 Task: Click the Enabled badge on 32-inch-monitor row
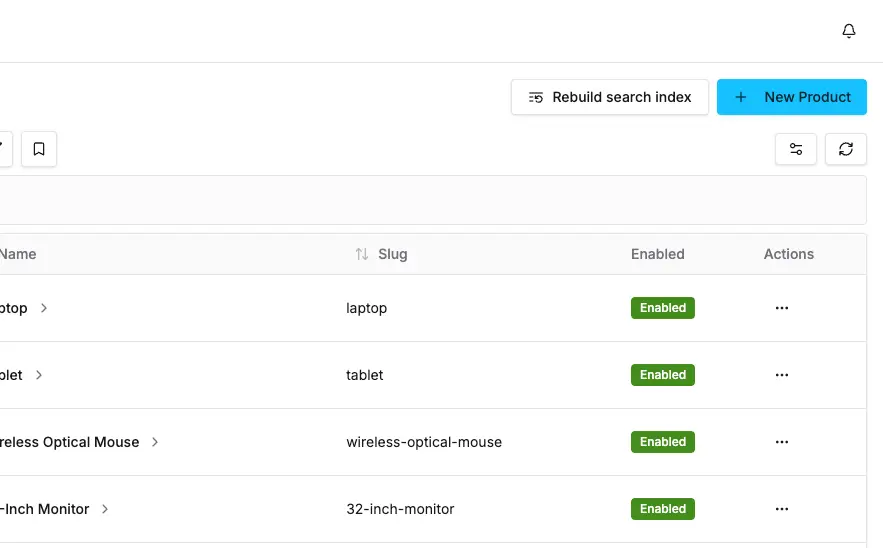tap(662, 509)
